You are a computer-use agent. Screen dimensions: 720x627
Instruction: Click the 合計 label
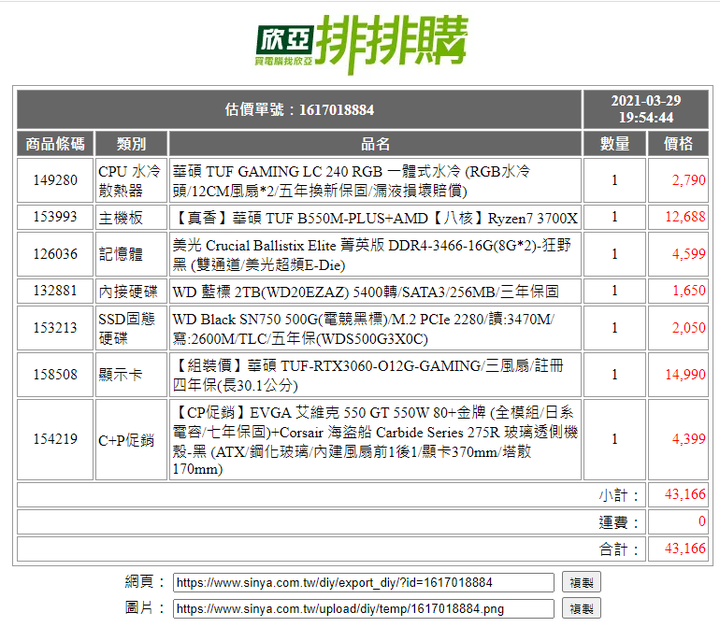tap(619, 549)
